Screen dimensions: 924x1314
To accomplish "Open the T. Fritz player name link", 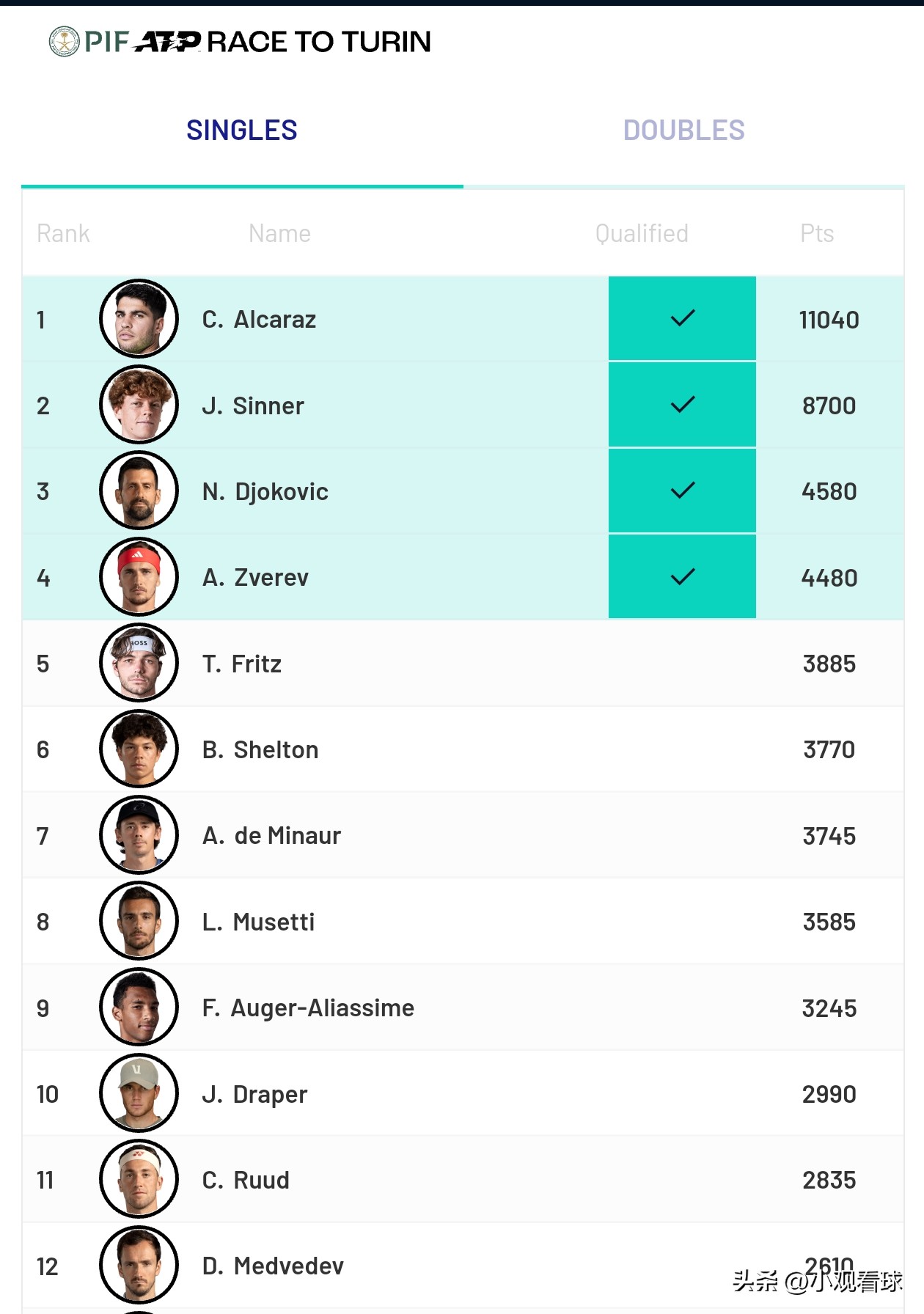I will click(x=242, y=664).
